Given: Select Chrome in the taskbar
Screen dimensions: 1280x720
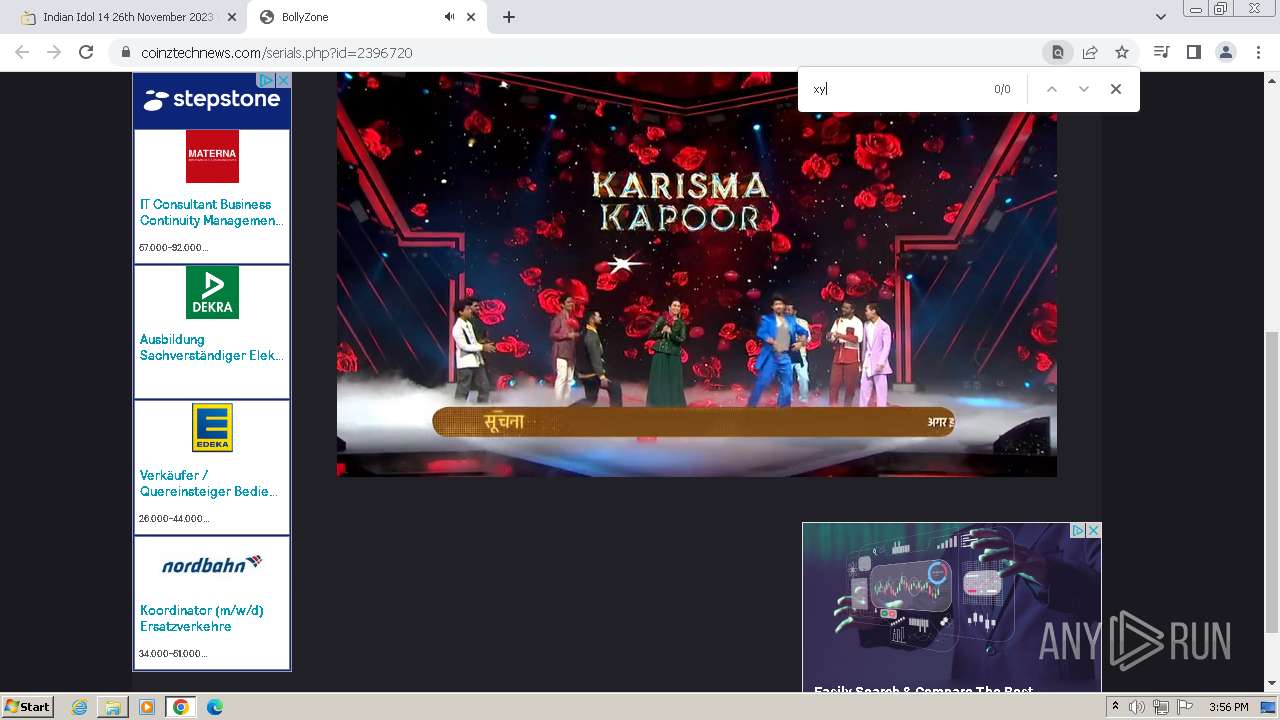Looking at the screenshot, I should click(181, 707).
